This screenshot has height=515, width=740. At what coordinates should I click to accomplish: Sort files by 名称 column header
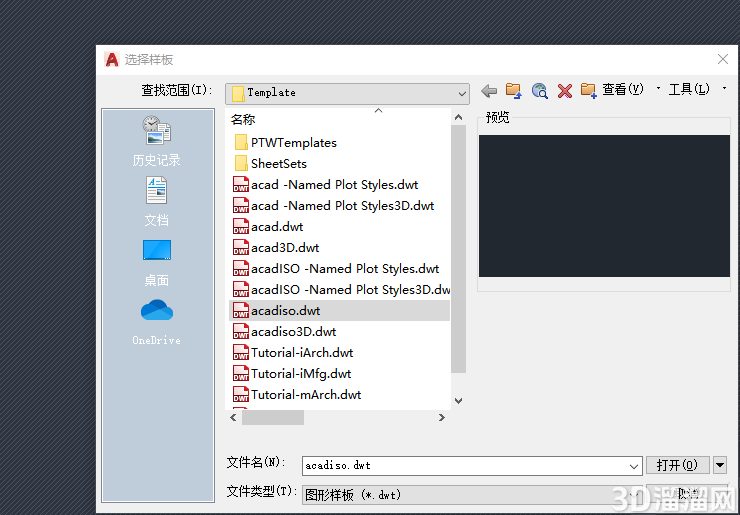tap(243, 119)
